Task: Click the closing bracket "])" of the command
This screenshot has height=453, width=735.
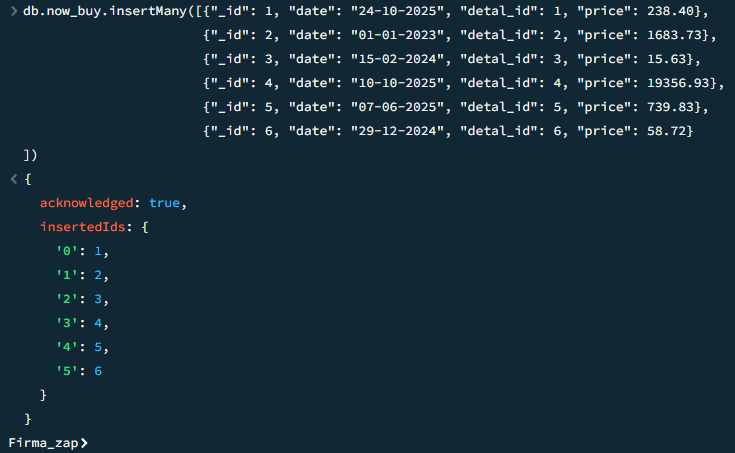Action: pyautogui.click(x=30, y=155)
